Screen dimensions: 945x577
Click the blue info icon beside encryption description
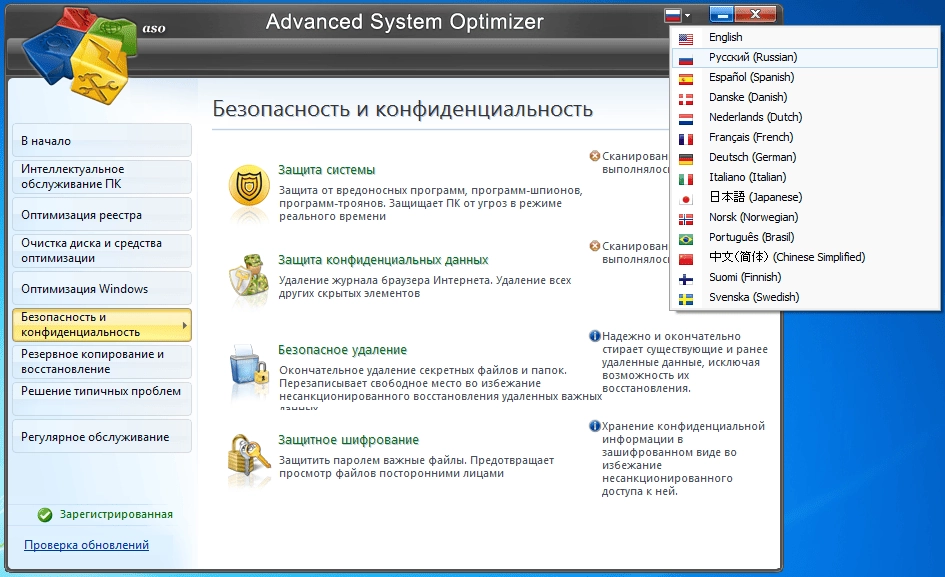pos(595,426)
